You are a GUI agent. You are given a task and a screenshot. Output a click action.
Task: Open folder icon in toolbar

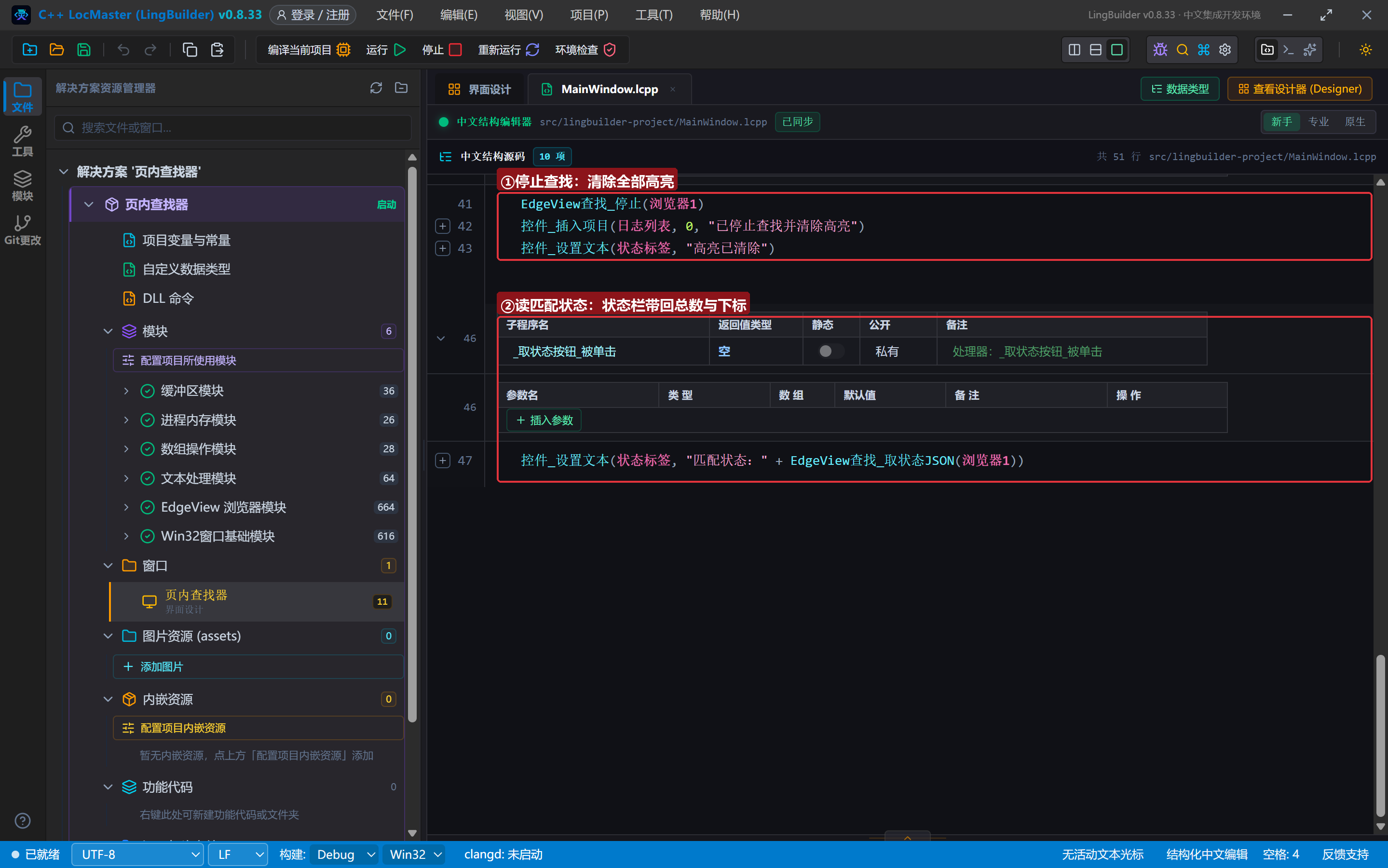coord(57,50)
